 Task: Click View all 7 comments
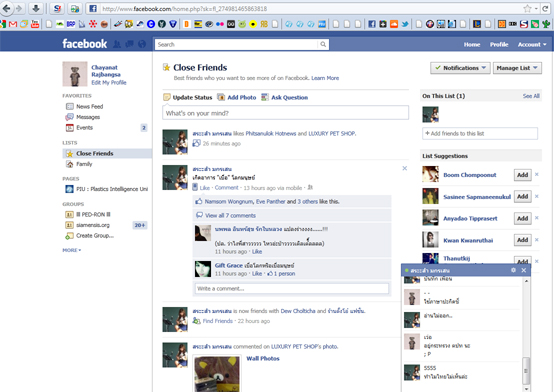point(230,215)
